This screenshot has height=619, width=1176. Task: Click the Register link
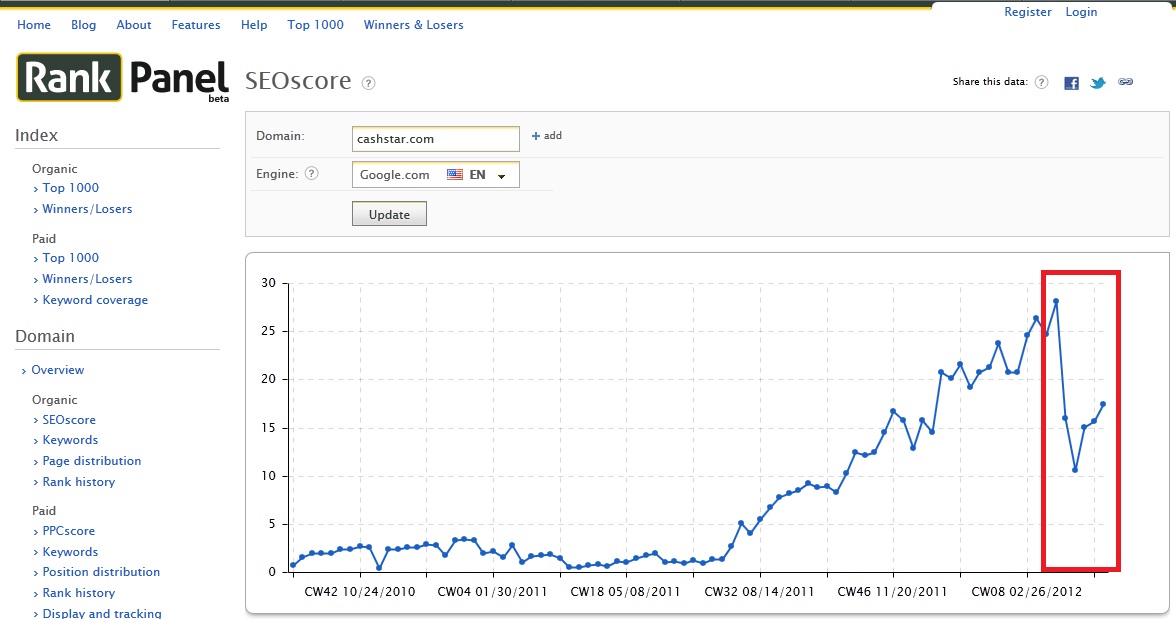(x=1027, y=12)
